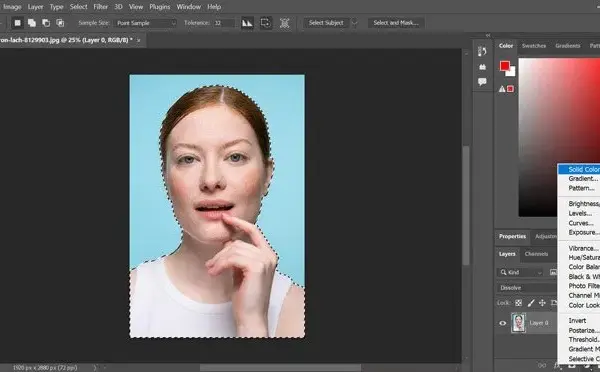This screenshot has width=600, height=372.
Task: Click the red foreground color swatch
Action: click(505, 66)
